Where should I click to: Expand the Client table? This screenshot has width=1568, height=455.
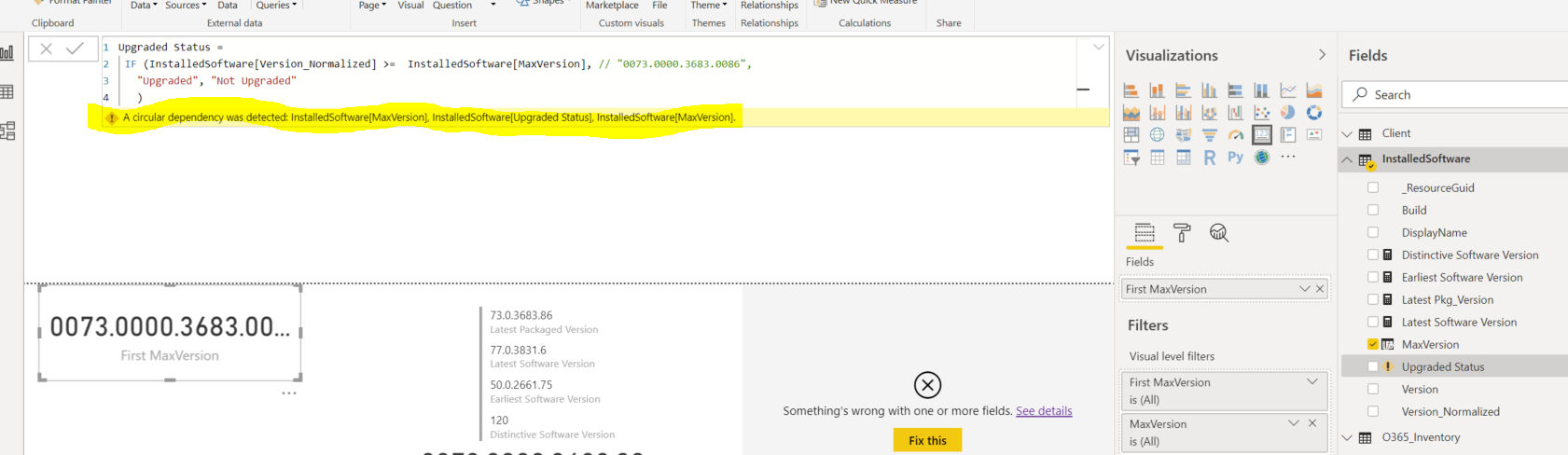click(x=1347, y=134)
